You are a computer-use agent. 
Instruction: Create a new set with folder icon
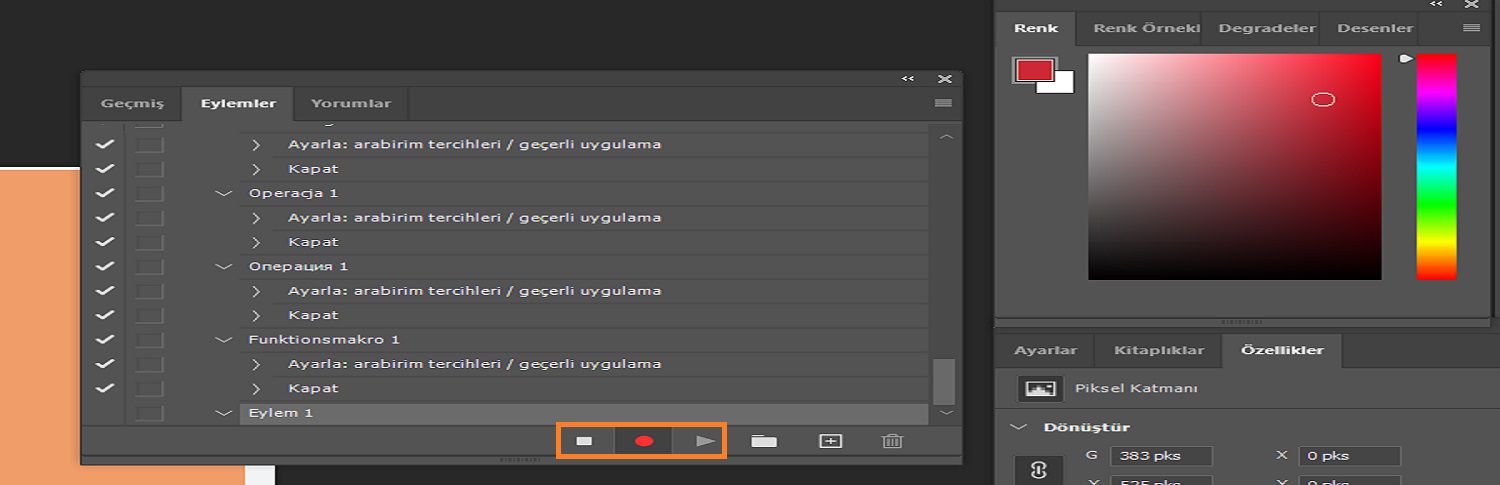pos(764,440)
